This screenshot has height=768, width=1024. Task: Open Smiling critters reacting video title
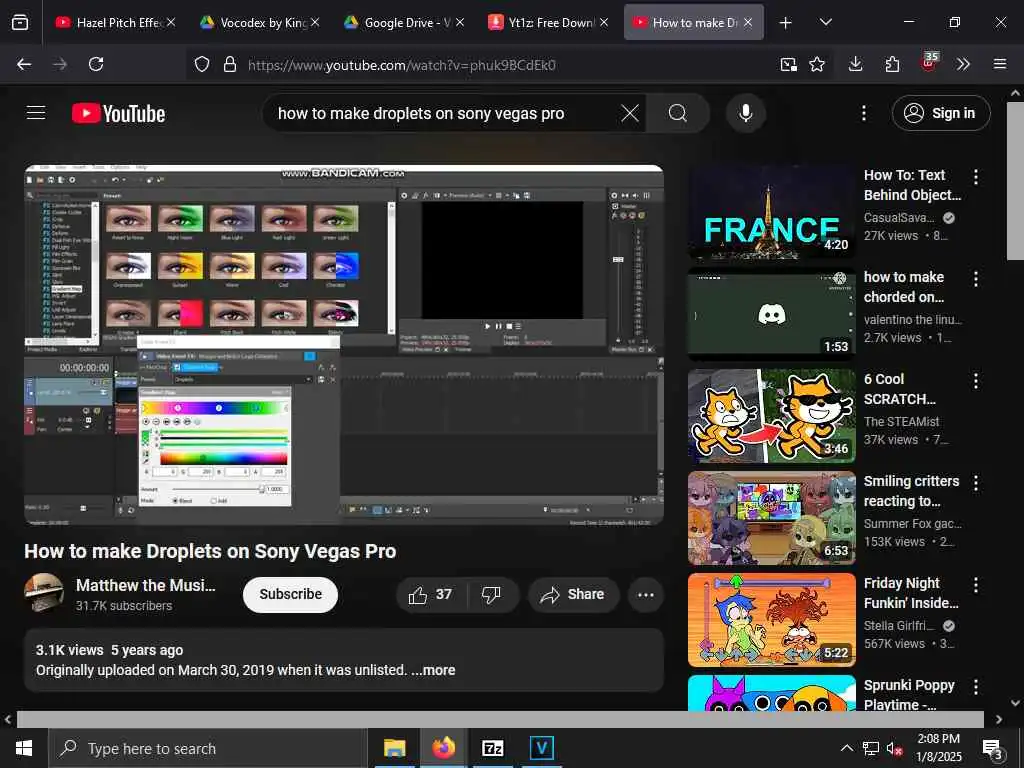911,491
